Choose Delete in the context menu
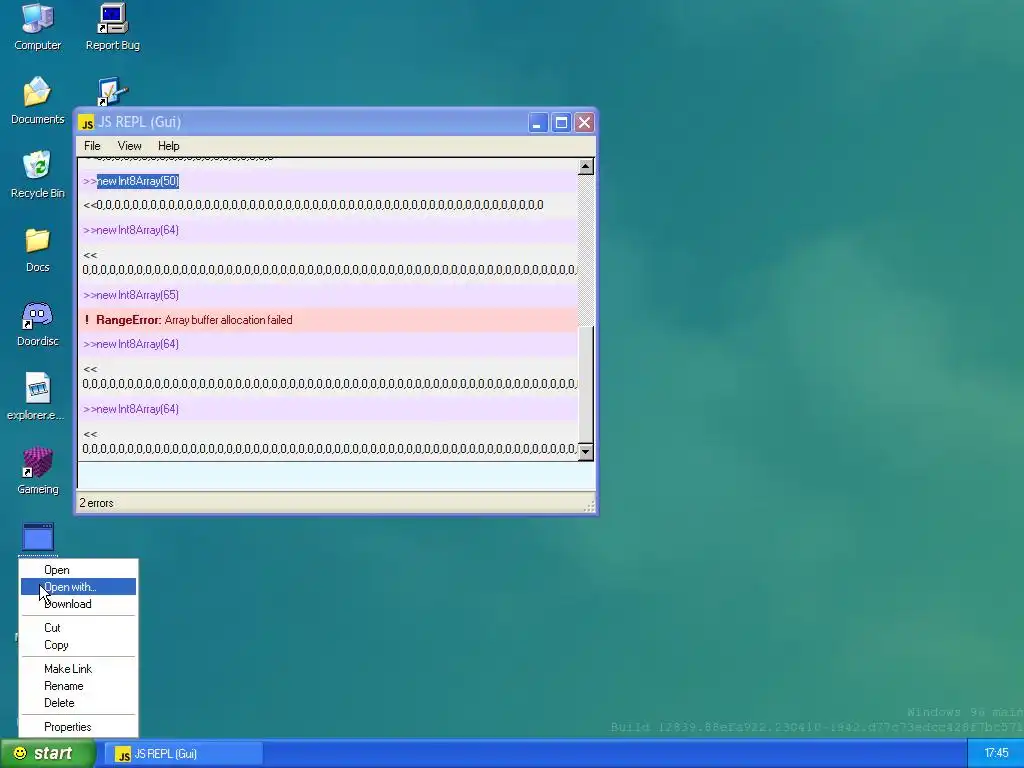 tap(78, 703)
